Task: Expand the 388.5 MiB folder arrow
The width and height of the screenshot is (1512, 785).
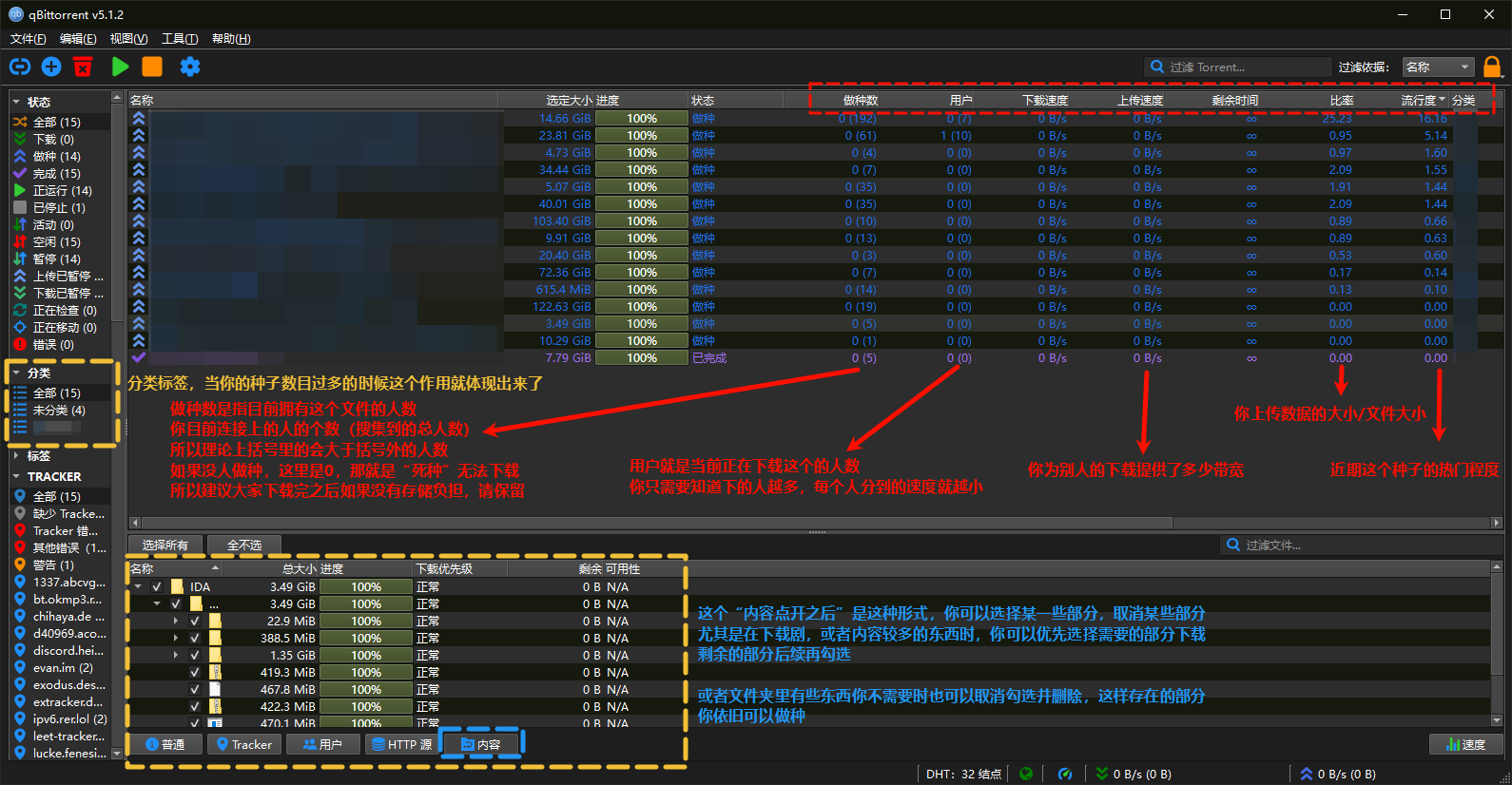Action: click(x=176, y=638)
